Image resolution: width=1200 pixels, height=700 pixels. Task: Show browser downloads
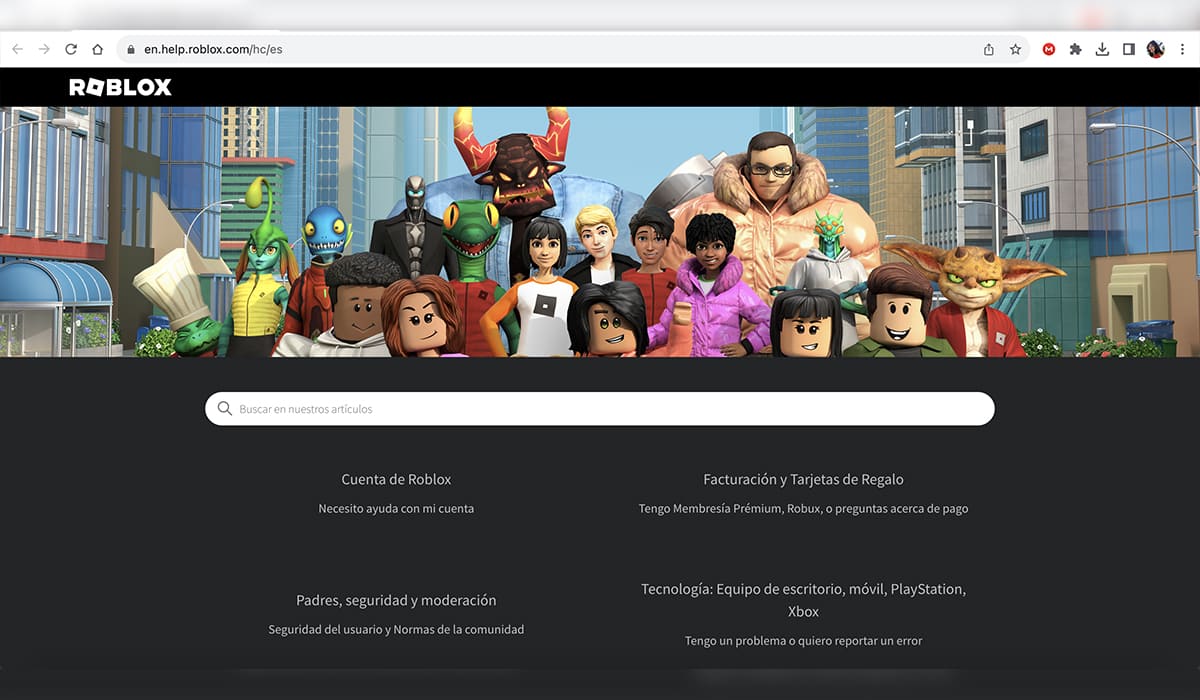[x=1102, y=49]
